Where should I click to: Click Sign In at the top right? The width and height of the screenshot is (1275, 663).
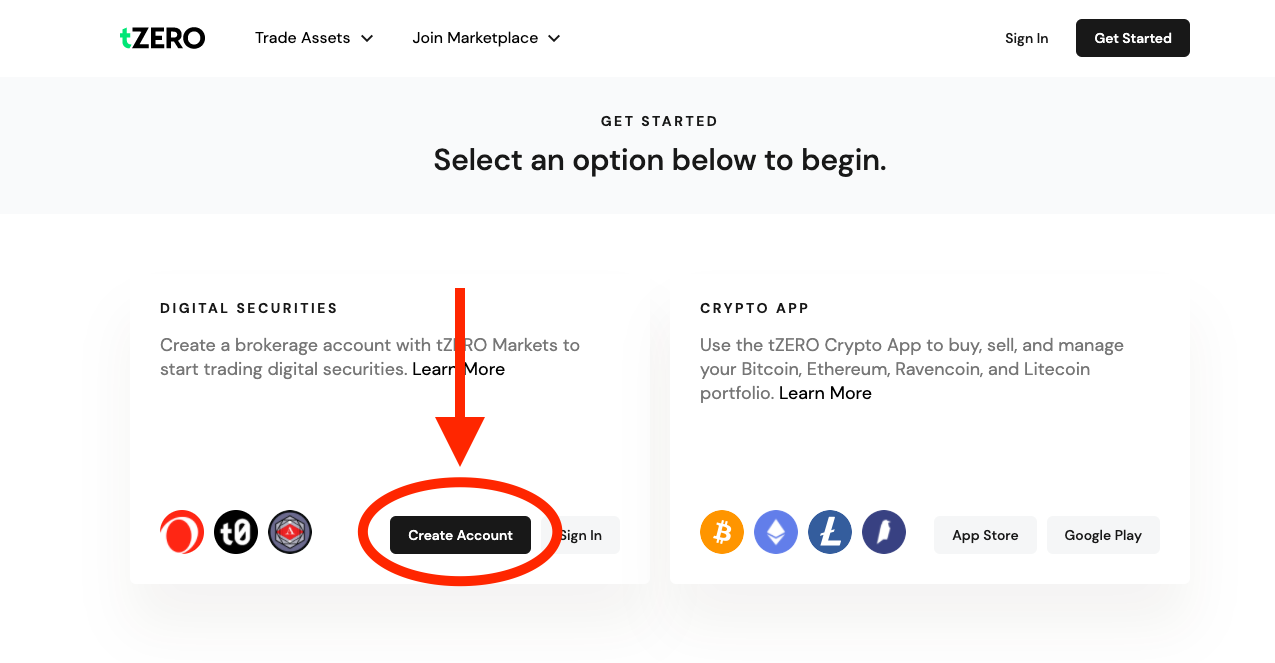pos(1026,38)
